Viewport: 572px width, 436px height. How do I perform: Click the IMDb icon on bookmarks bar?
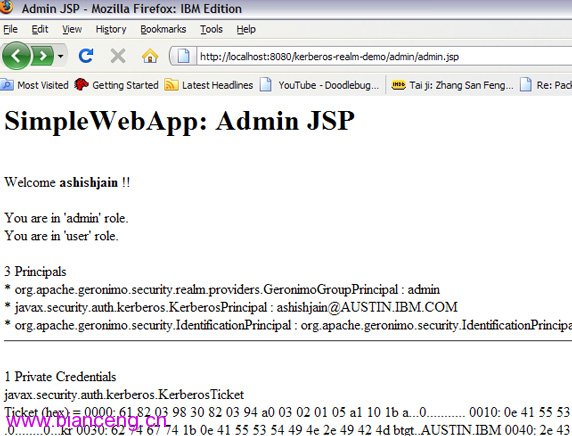[398, 85]
